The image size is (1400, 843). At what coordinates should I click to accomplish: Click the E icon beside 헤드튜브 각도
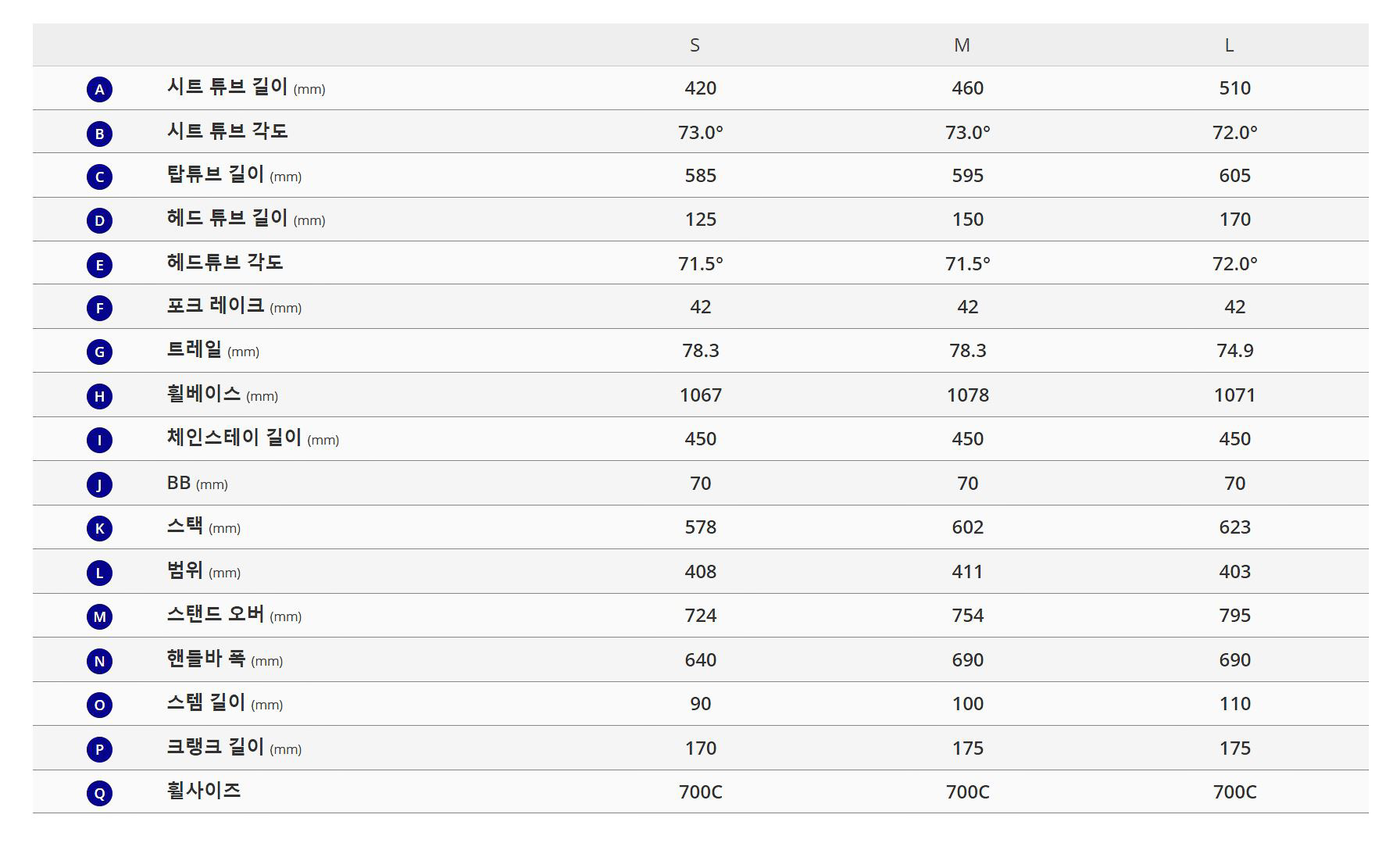pyautogui.click(x=99, y=265)
